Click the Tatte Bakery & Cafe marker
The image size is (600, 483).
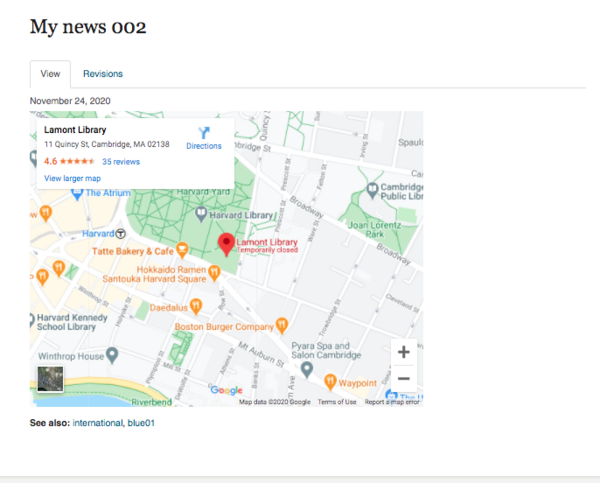(182, 250)
